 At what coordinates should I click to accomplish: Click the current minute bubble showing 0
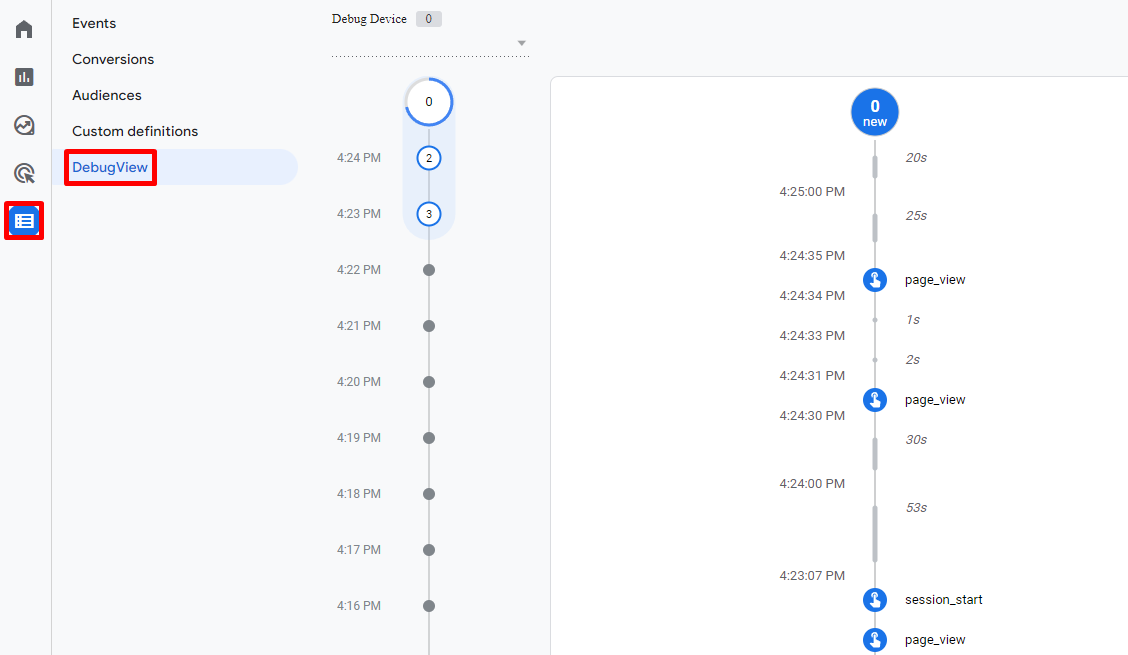pos(429,101)
